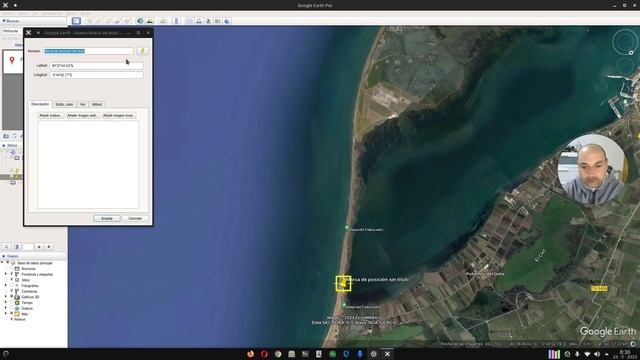The height and width of the screenshot is (360, 640).
Task: Click the add path toolbar icon
Action: pos(109,20)
